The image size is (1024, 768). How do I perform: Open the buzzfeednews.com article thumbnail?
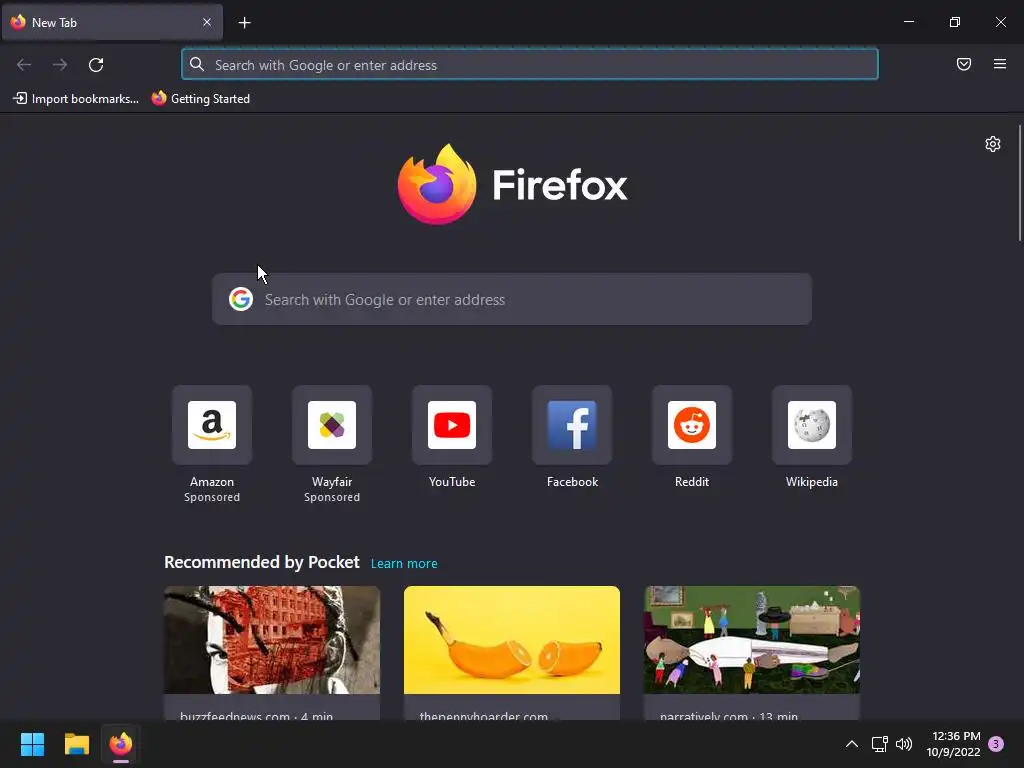pos(272,640)
